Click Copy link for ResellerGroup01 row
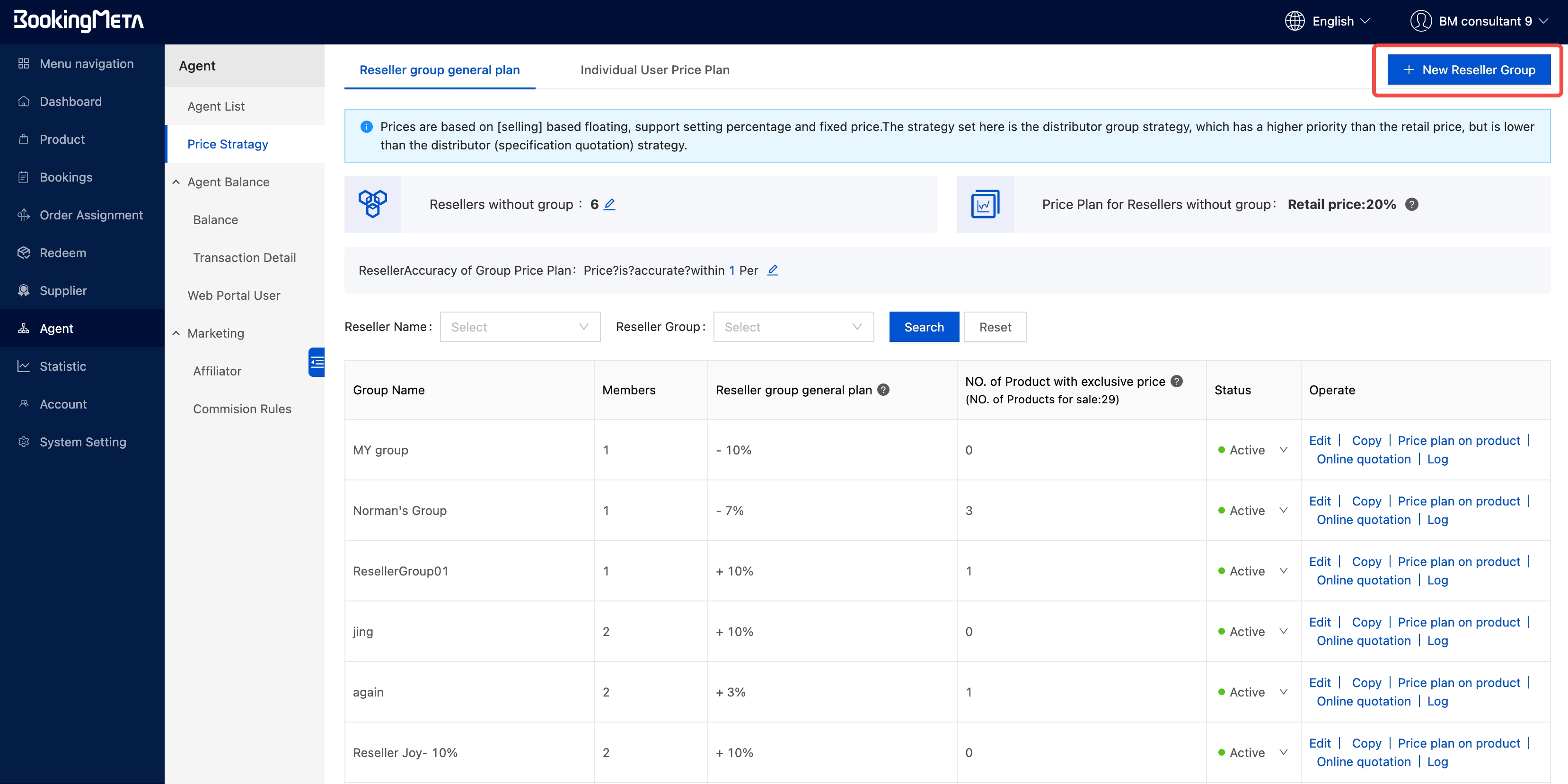Image resolution: width=1568 pixels, height=784 pixels. (1366, 561)
